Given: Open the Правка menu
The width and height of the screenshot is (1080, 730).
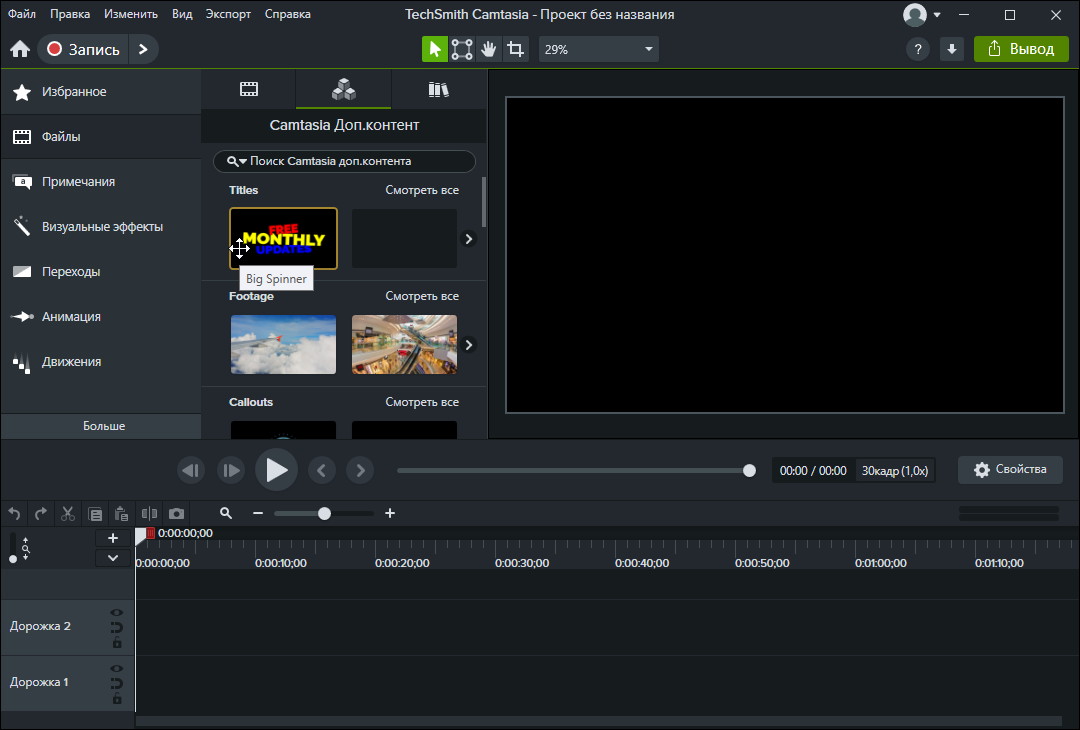Looking at the screenshot, I should point(70,14).
